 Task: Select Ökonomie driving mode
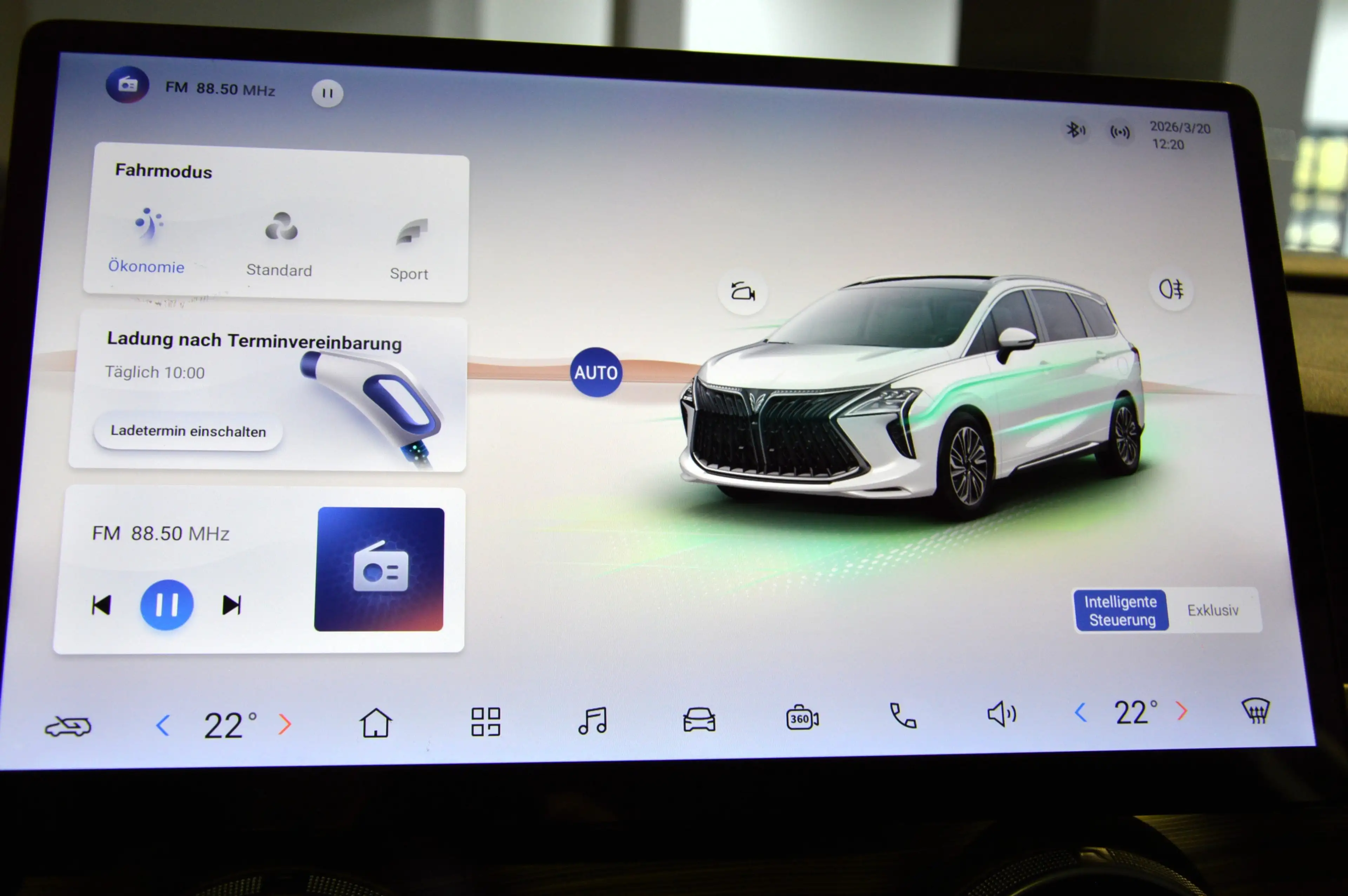[147, 240]
